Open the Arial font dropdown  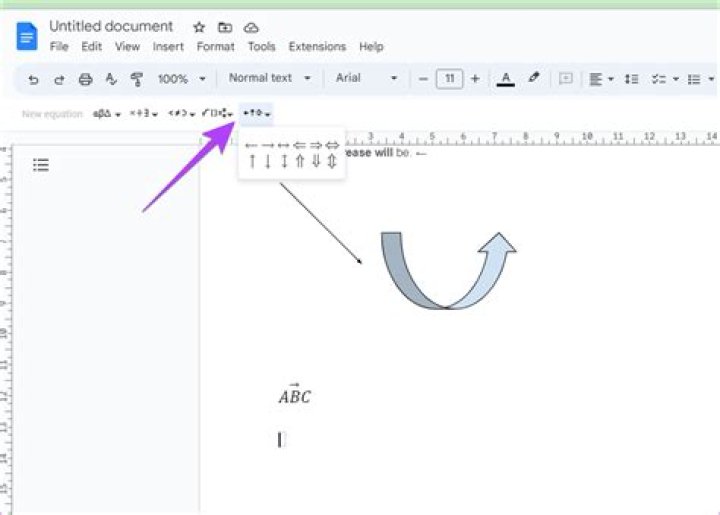(x=366, y=78)
